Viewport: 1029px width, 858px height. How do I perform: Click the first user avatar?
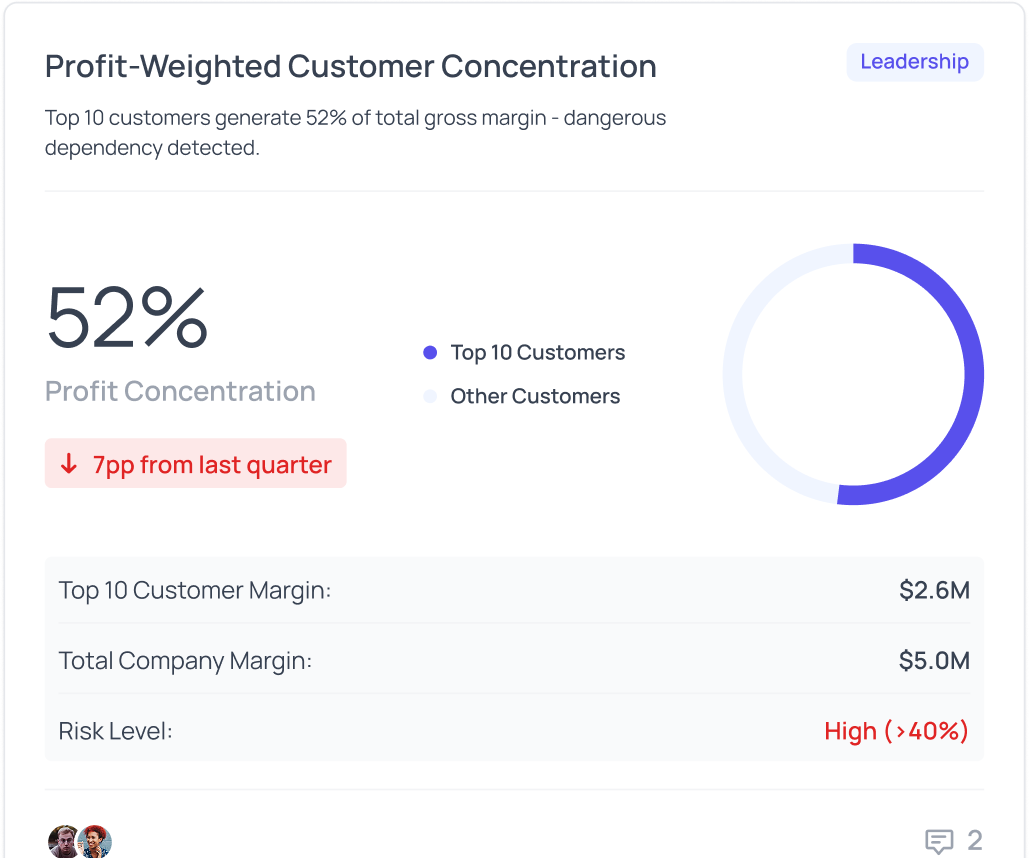tap(63, 841)
